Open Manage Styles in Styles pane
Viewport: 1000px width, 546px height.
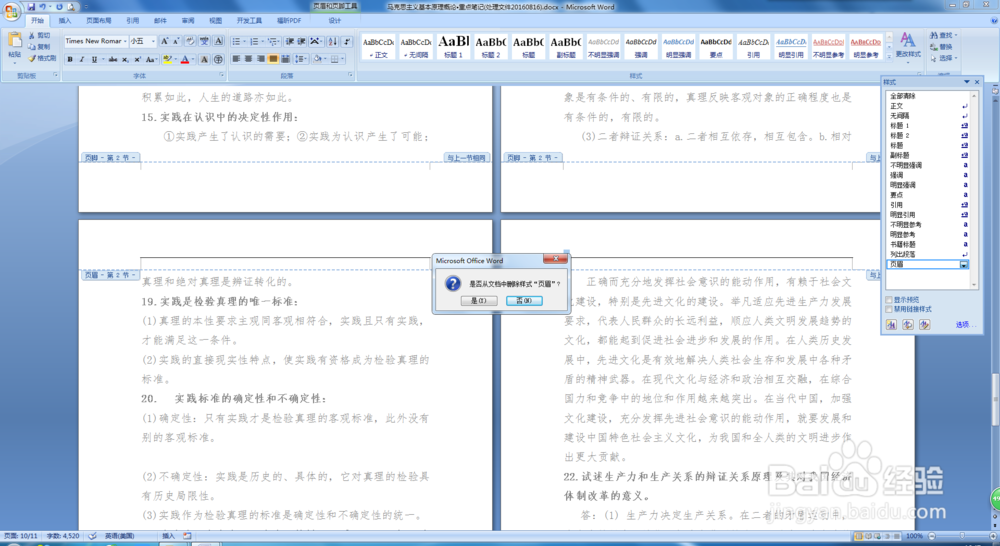click(x=924, y=325)
